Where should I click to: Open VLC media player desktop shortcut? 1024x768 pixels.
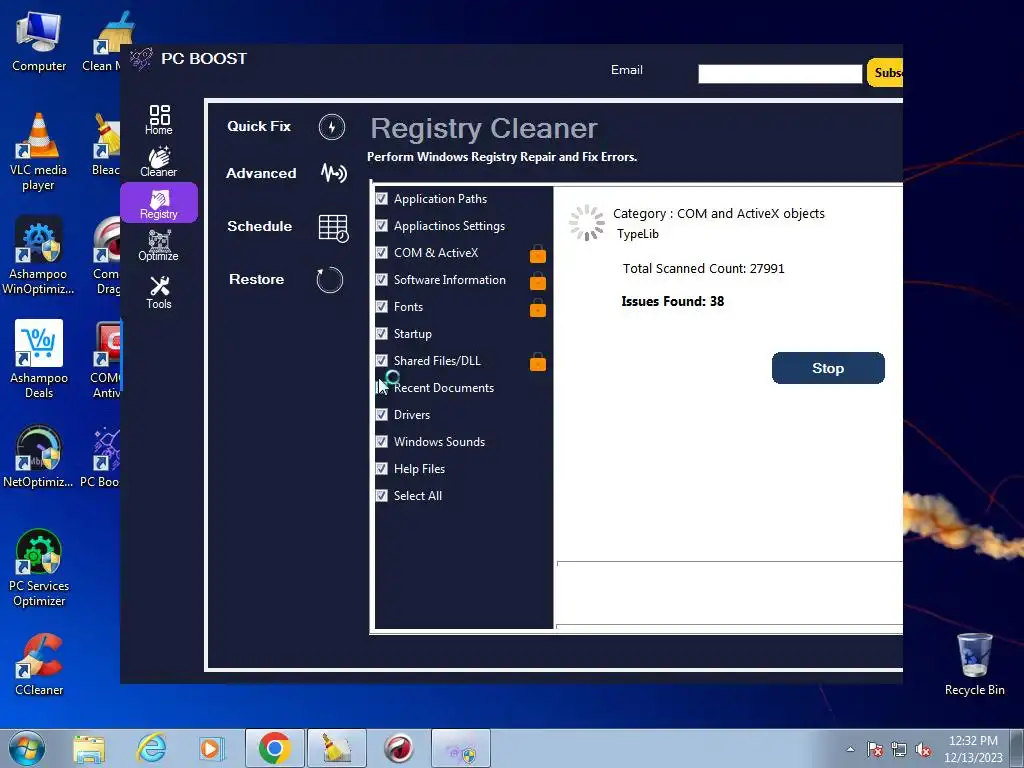coord(38,152)
